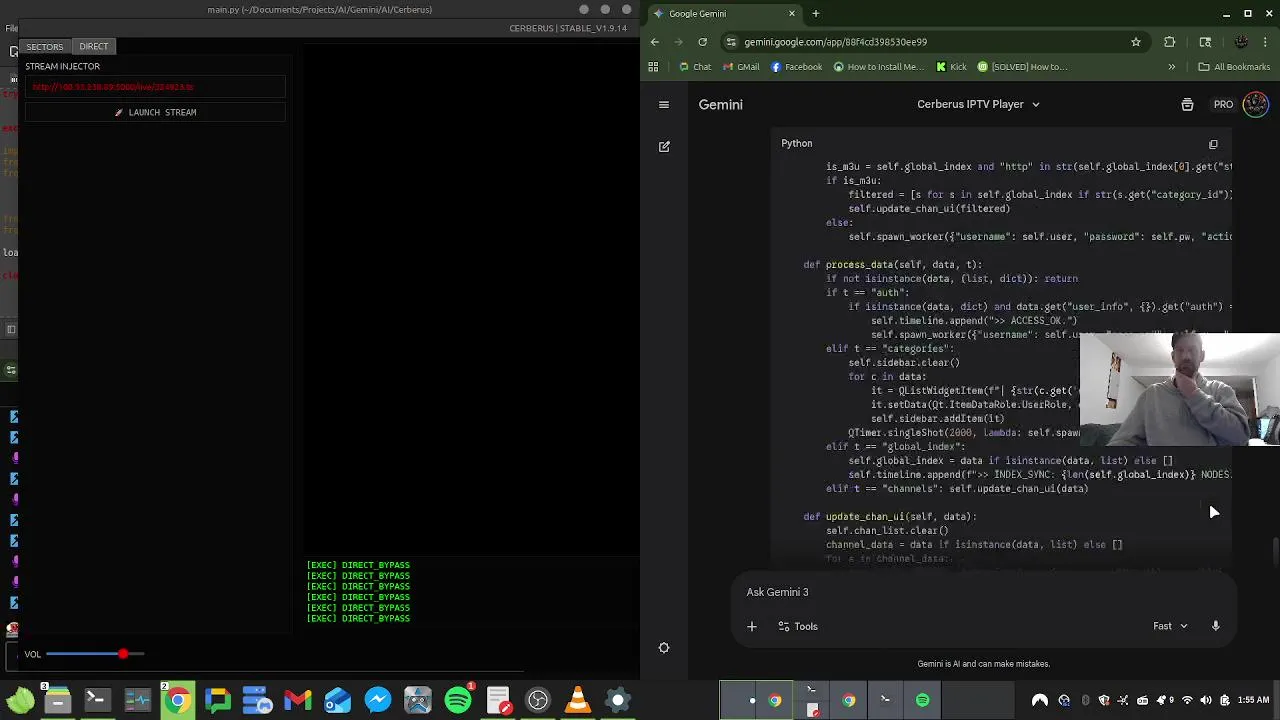Open the Kick bookmark
The height and width of the screenshot is (720, 1280).
(952, 67)
